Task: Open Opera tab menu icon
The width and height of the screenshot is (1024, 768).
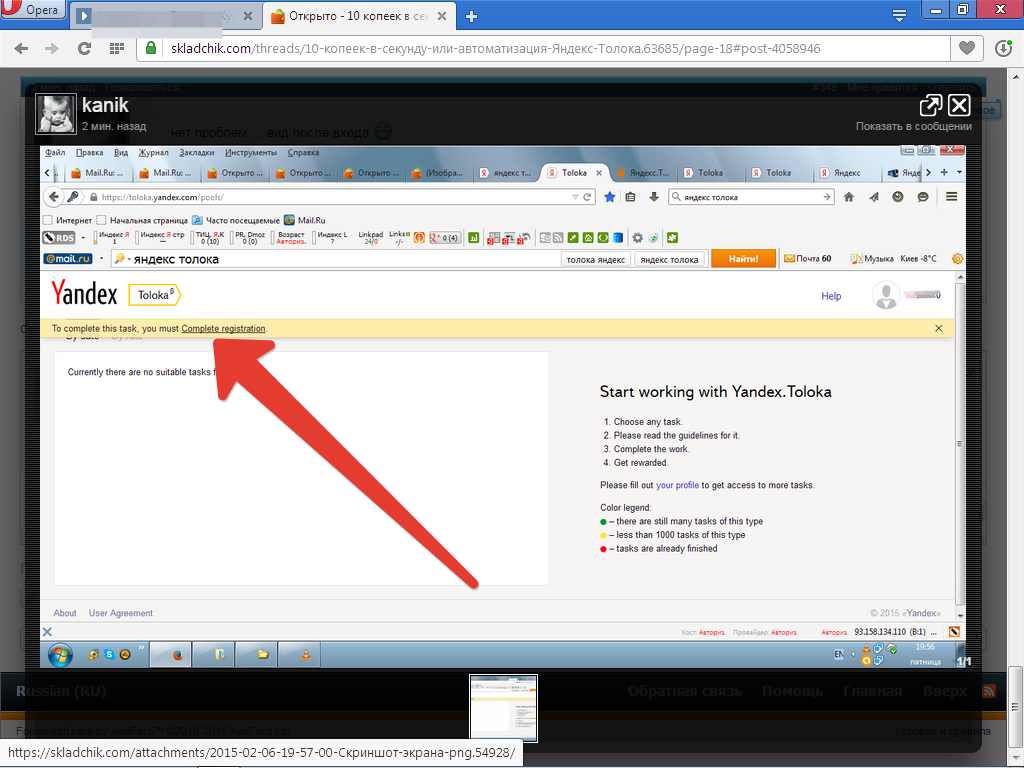Action: [899, 16]
